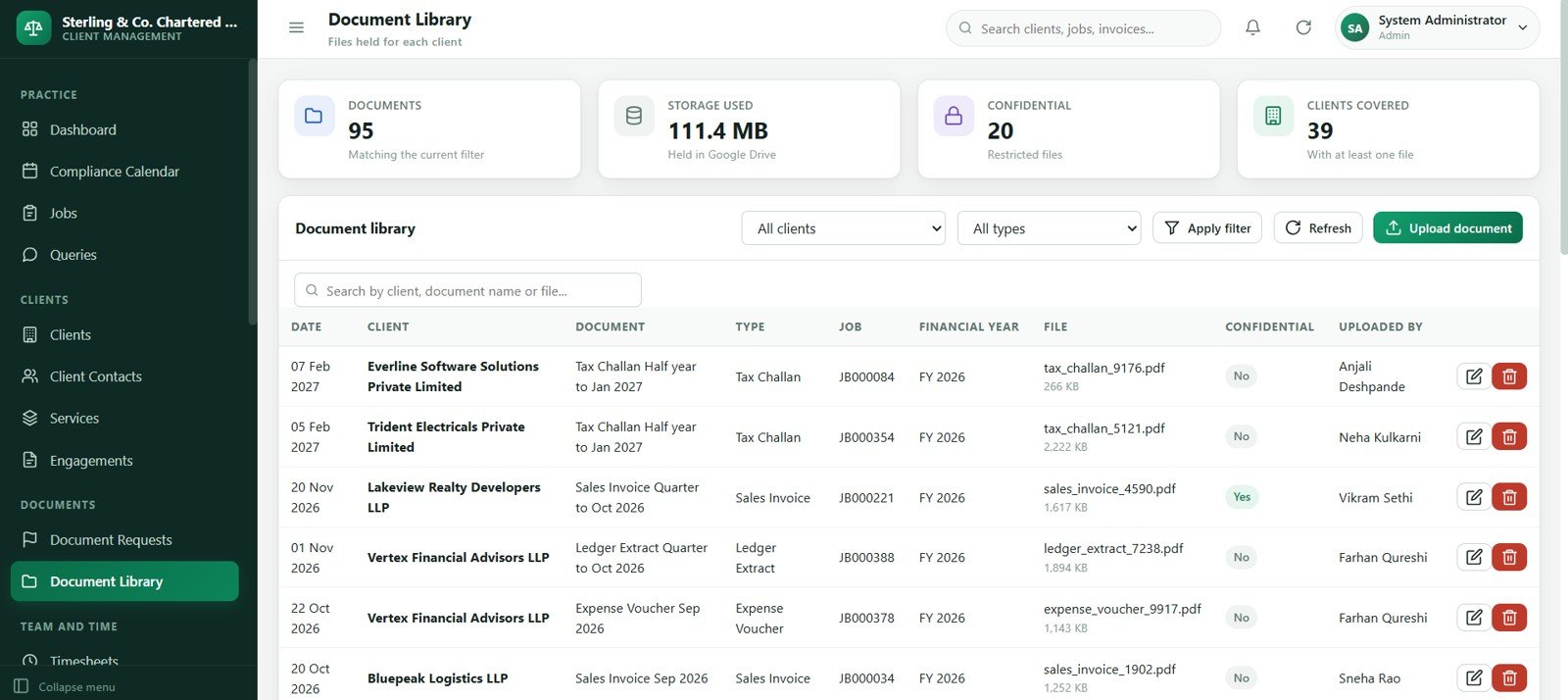Image resolution: width=1568 pixels, height=700 pixels.
Task: Expand the System Administrator account menu
Action: point(1438,27)
